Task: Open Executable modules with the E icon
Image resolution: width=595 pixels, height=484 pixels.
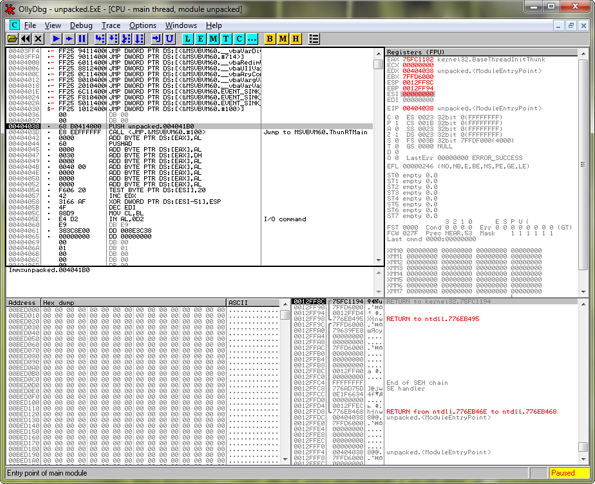Action: click(200, 39)
